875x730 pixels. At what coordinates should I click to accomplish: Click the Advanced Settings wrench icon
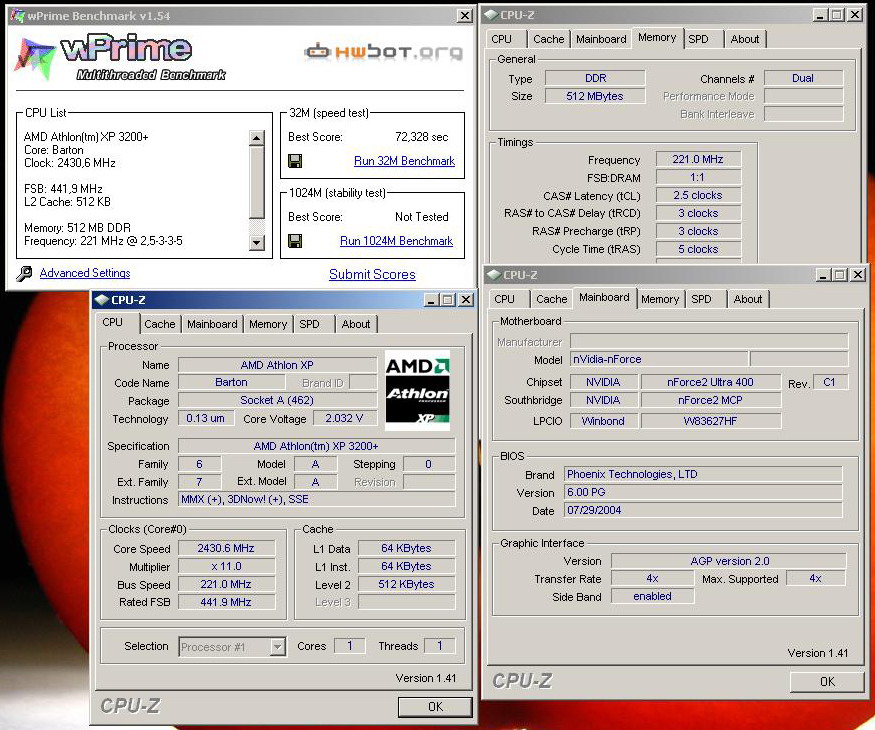tap(24, 273)
